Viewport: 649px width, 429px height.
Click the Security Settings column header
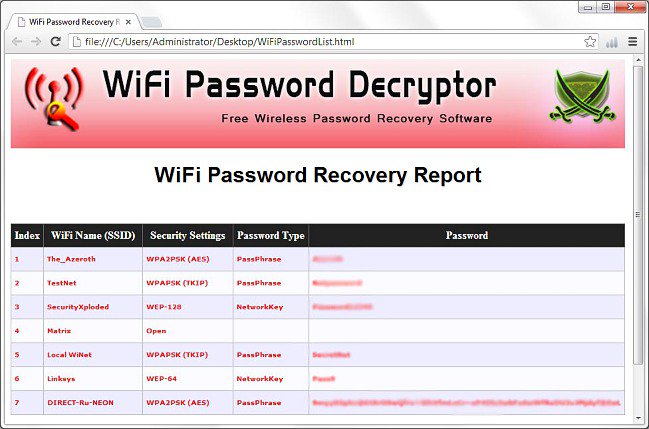tap(187, 236)
